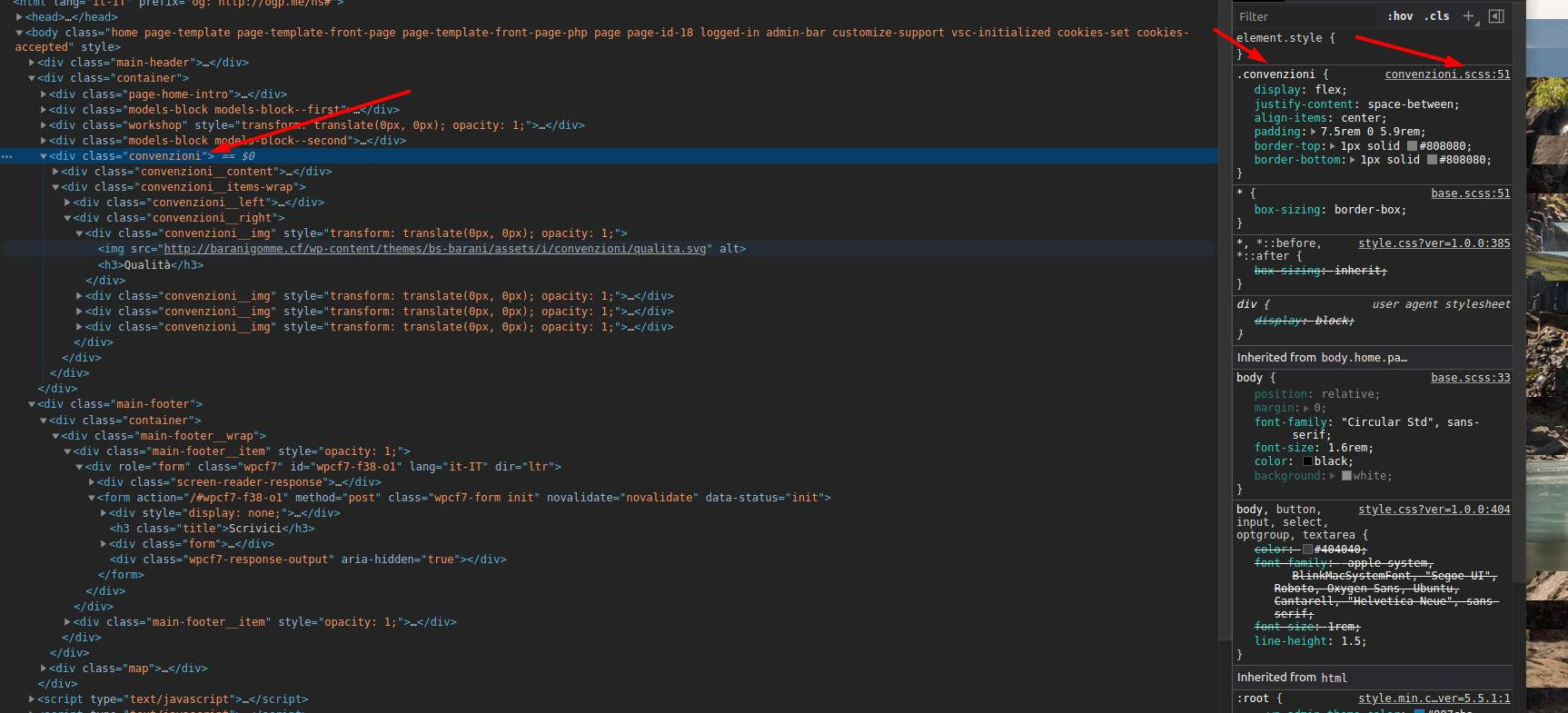Expand the margin shorthand in body rule

[1306, 408]
